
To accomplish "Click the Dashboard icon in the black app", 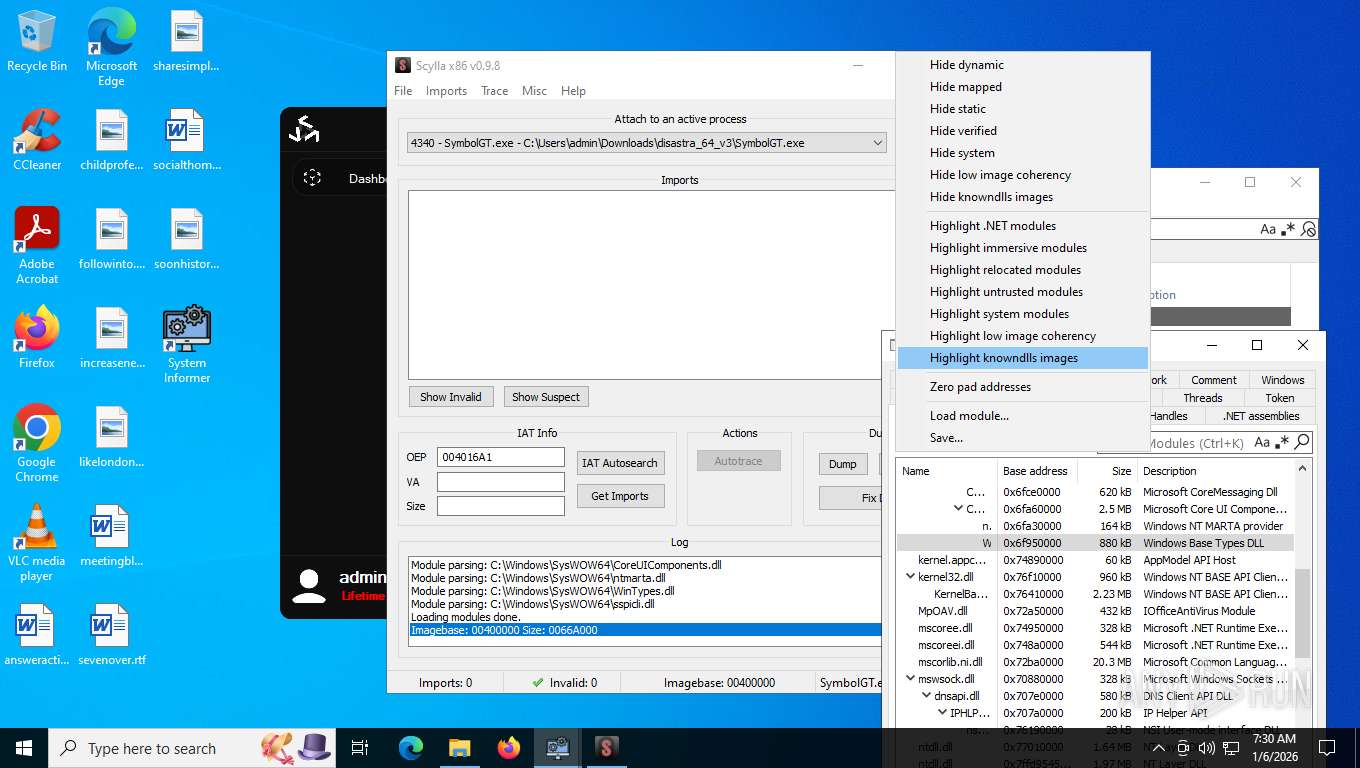I will coord(312,178).
